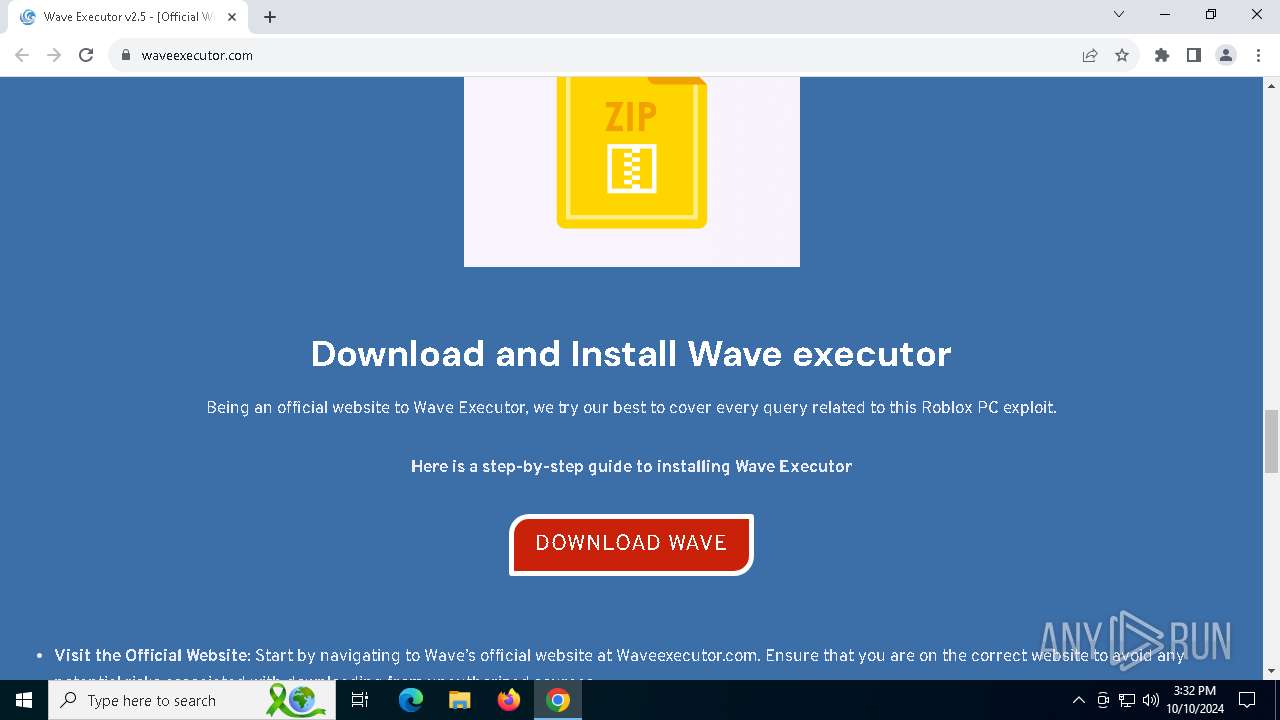Image resolution: width=1280 pixels, height=720 pixels.
Task: Bookmark this page with the star icon
Action: pos(1122,55)
